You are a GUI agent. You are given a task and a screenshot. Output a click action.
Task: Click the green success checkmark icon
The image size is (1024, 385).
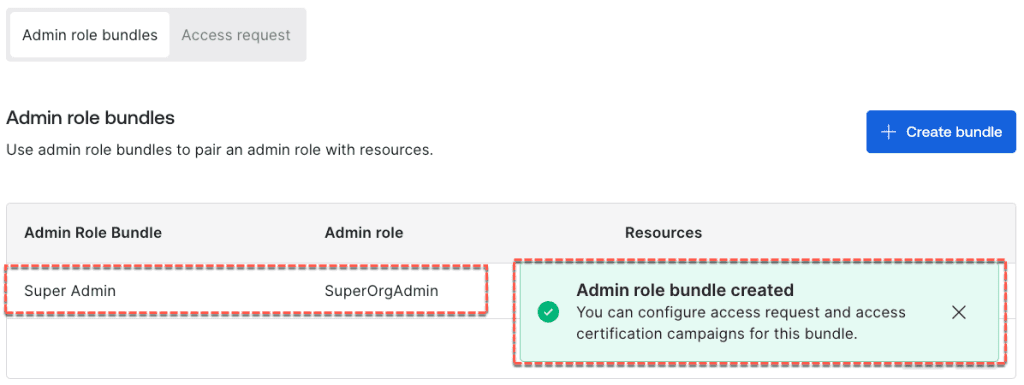click(549, 313)
